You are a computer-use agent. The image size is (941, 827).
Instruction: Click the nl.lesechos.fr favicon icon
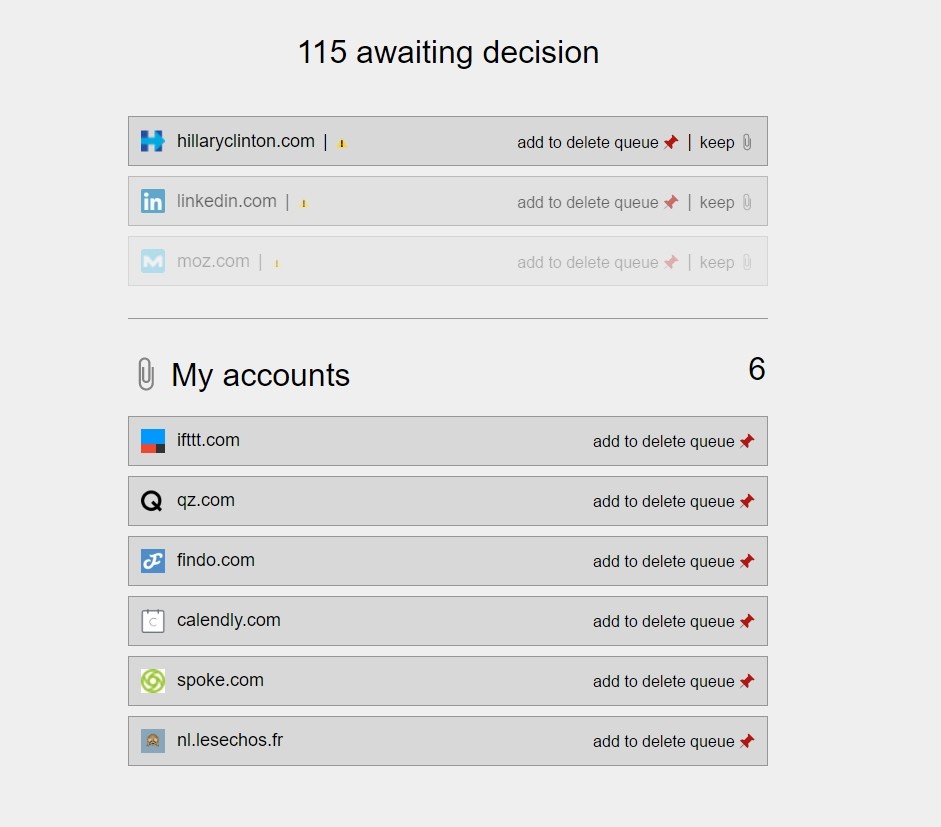152,741
